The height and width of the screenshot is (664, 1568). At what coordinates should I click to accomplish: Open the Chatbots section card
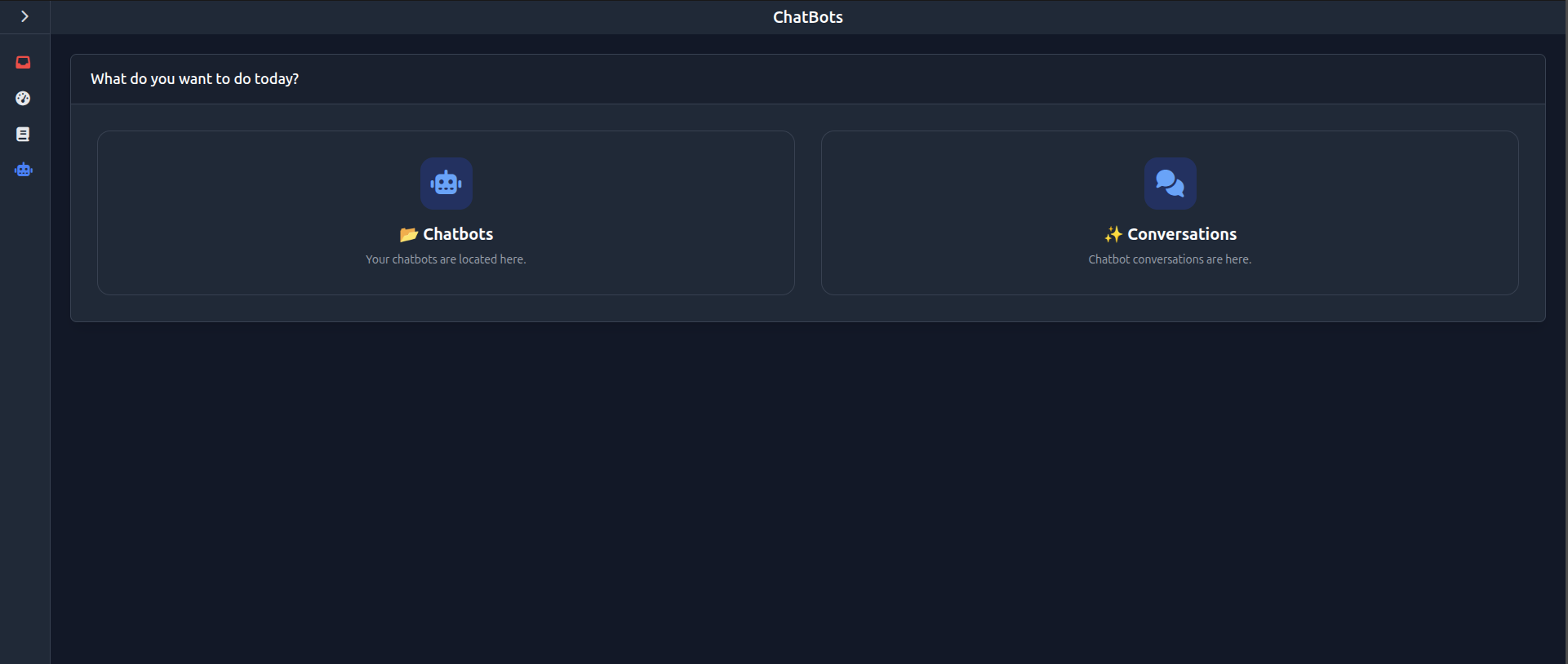coord(446,212)
